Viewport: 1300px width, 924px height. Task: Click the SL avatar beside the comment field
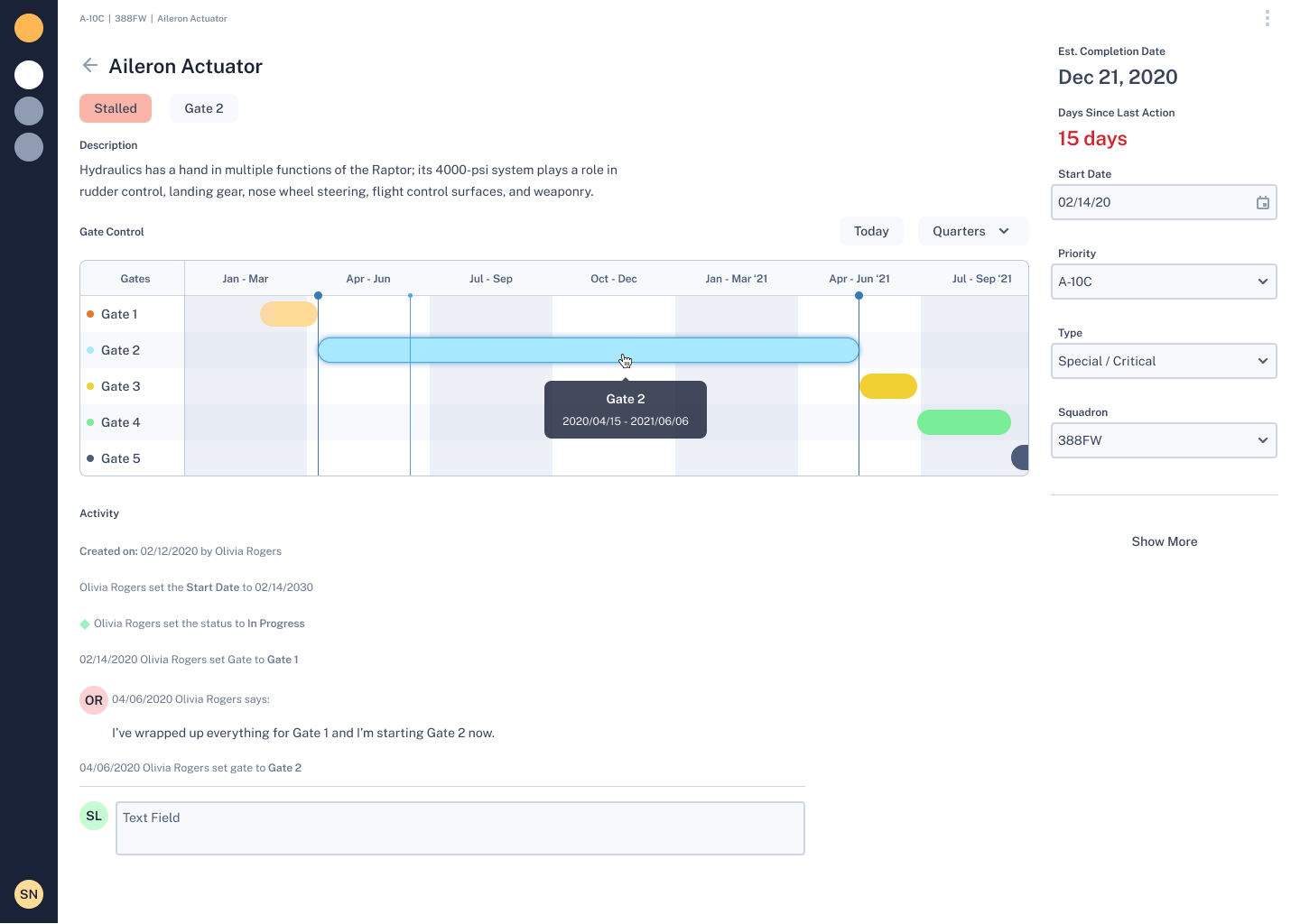coord(93,816)
